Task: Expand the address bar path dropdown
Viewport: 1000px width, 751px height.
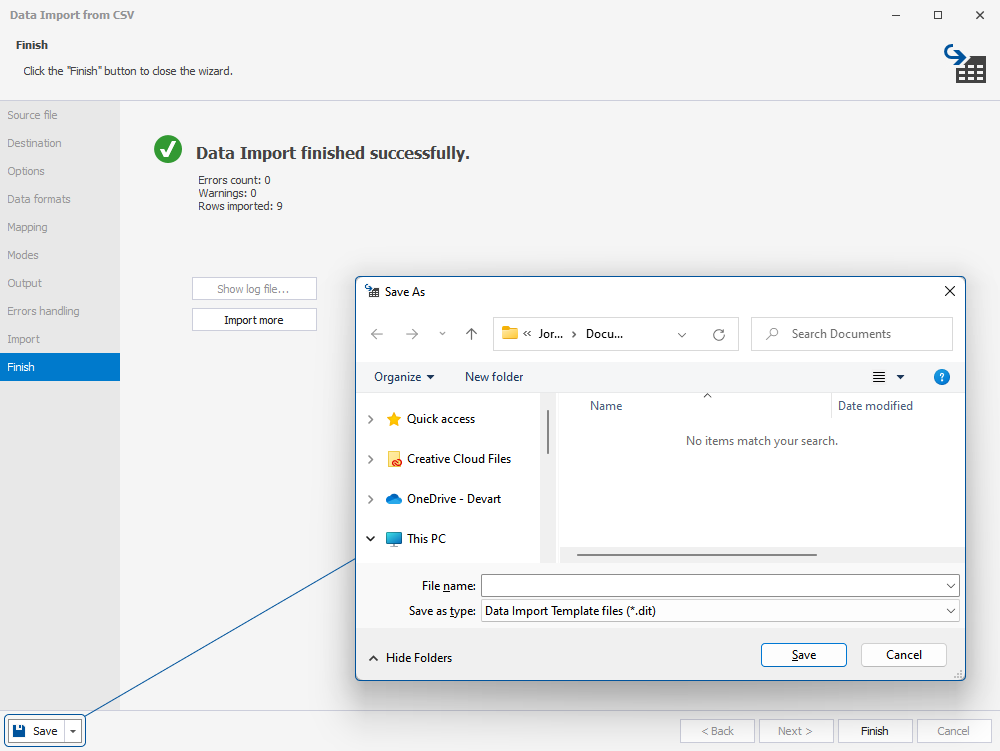Action: coord(682,335)
